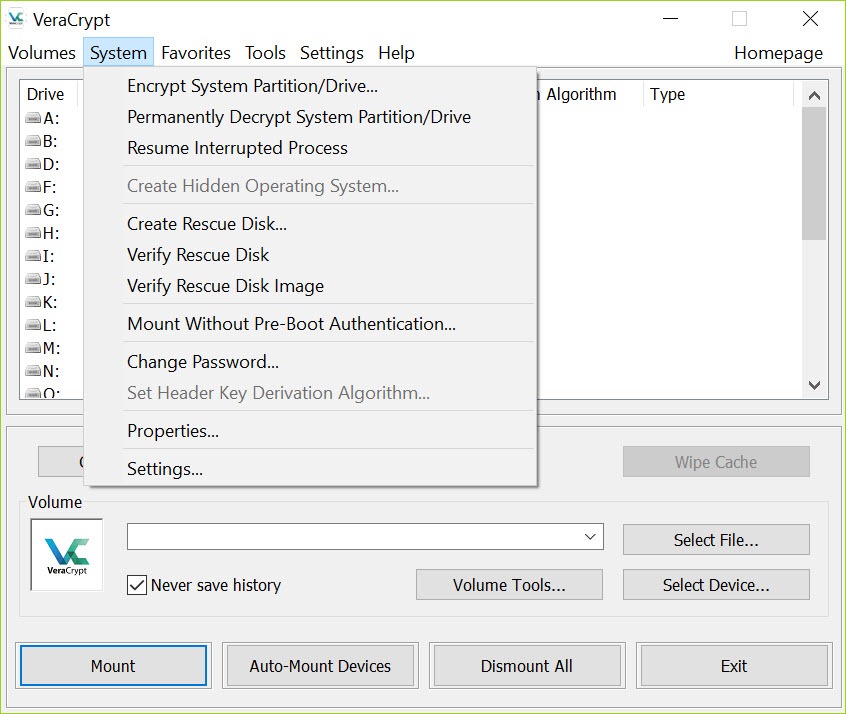
Task: Select drive F: icon in list
Action: coord(33,187)
